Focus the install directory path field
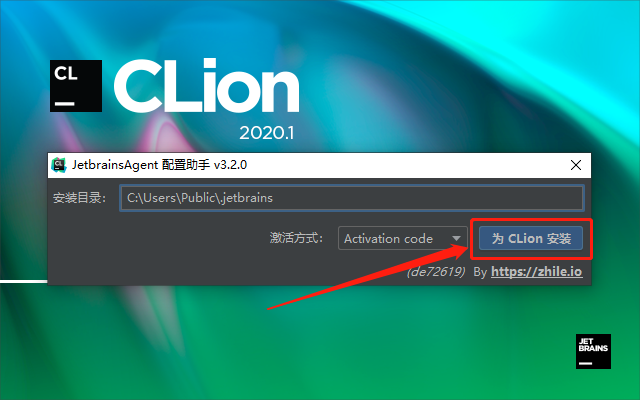This screenshot has width=640, height=400. [x=352, y=198]
